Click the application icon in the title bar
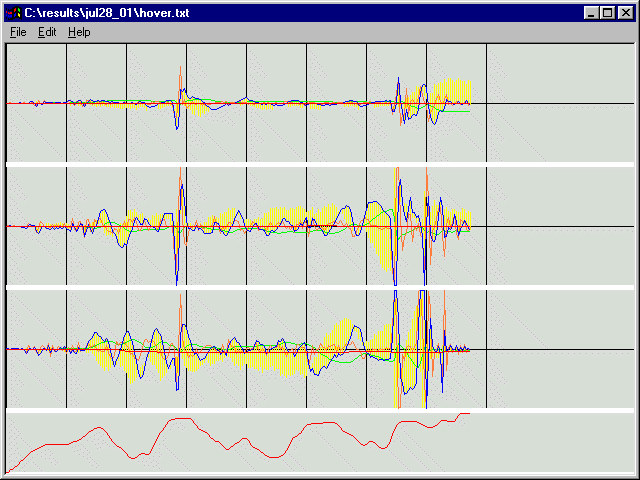 (13, 12)
